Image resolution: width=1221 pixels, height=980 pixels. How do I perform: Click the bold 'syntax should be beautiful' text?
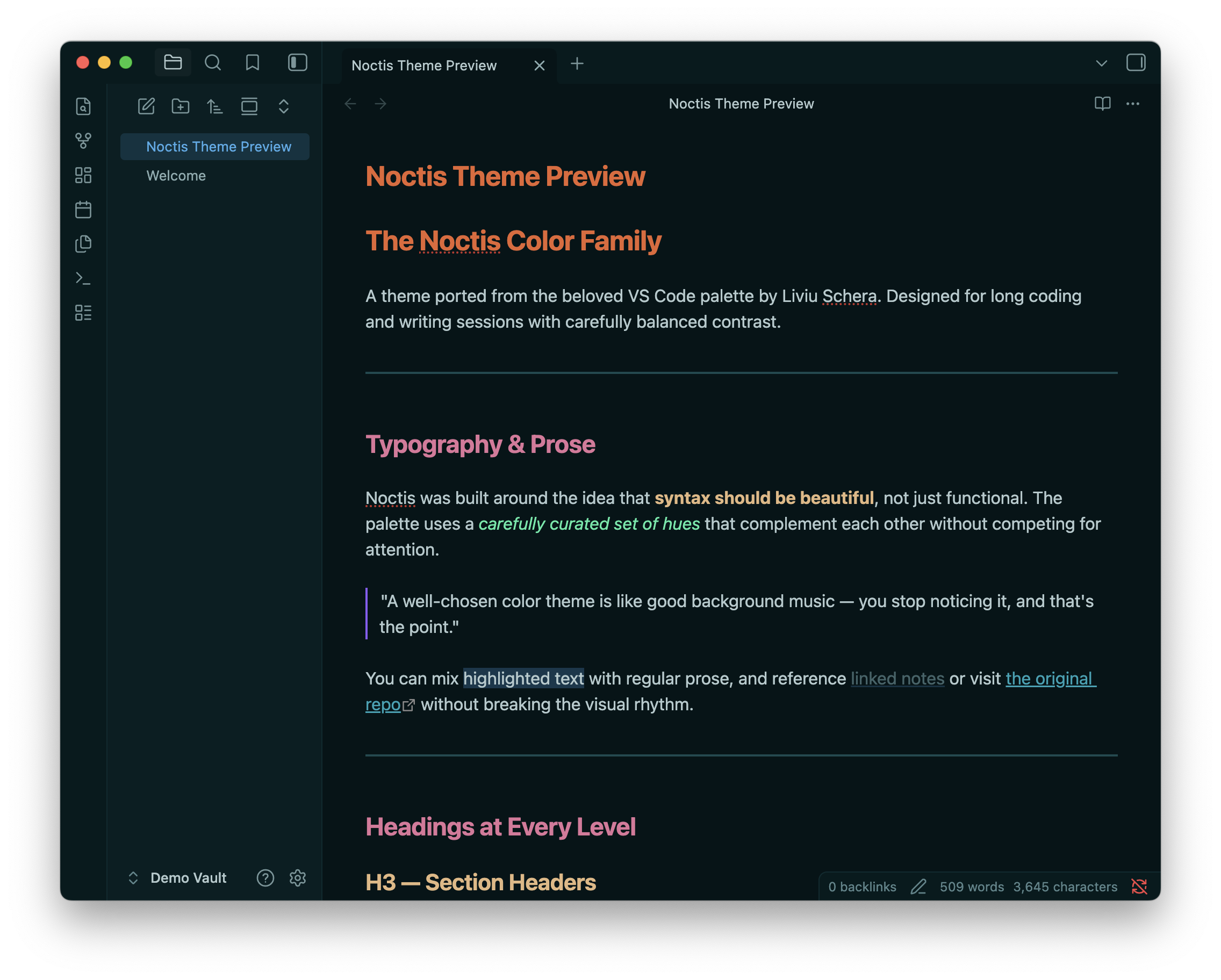[764, 498]
